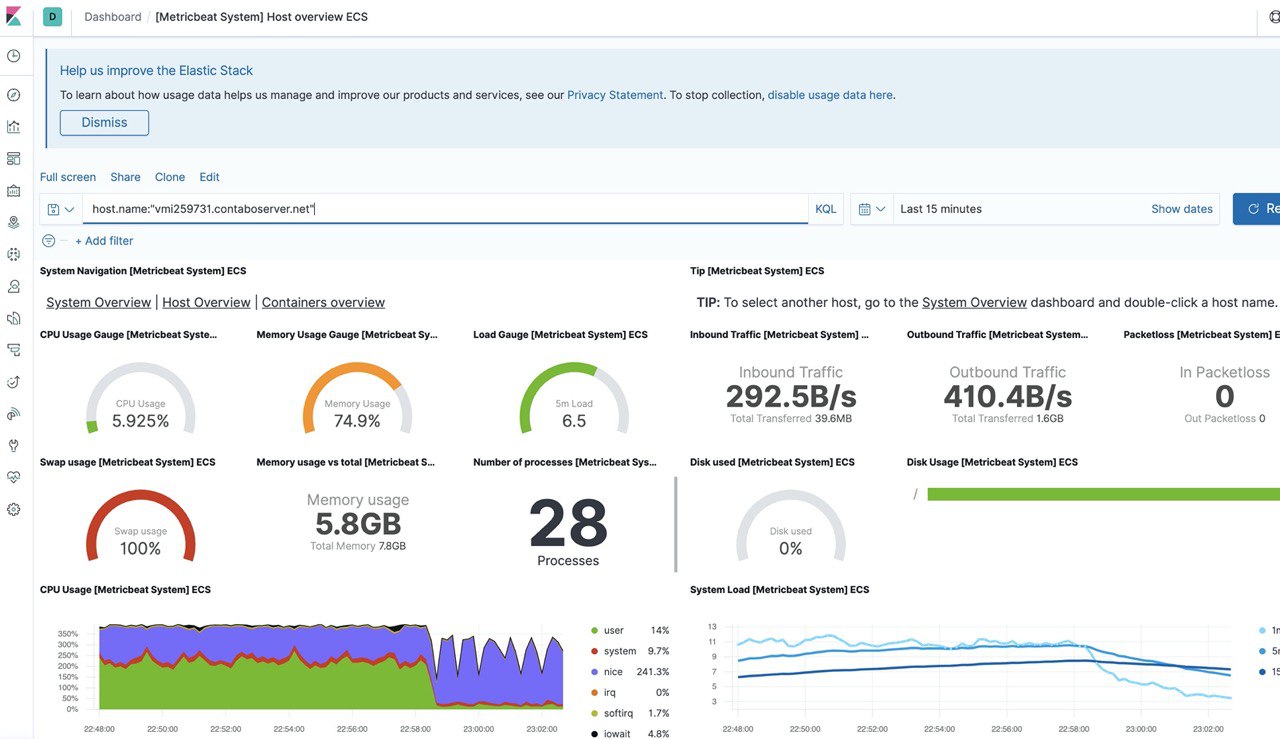Click the Inbound Traffic 292.5B/s value

click(791, 396)
